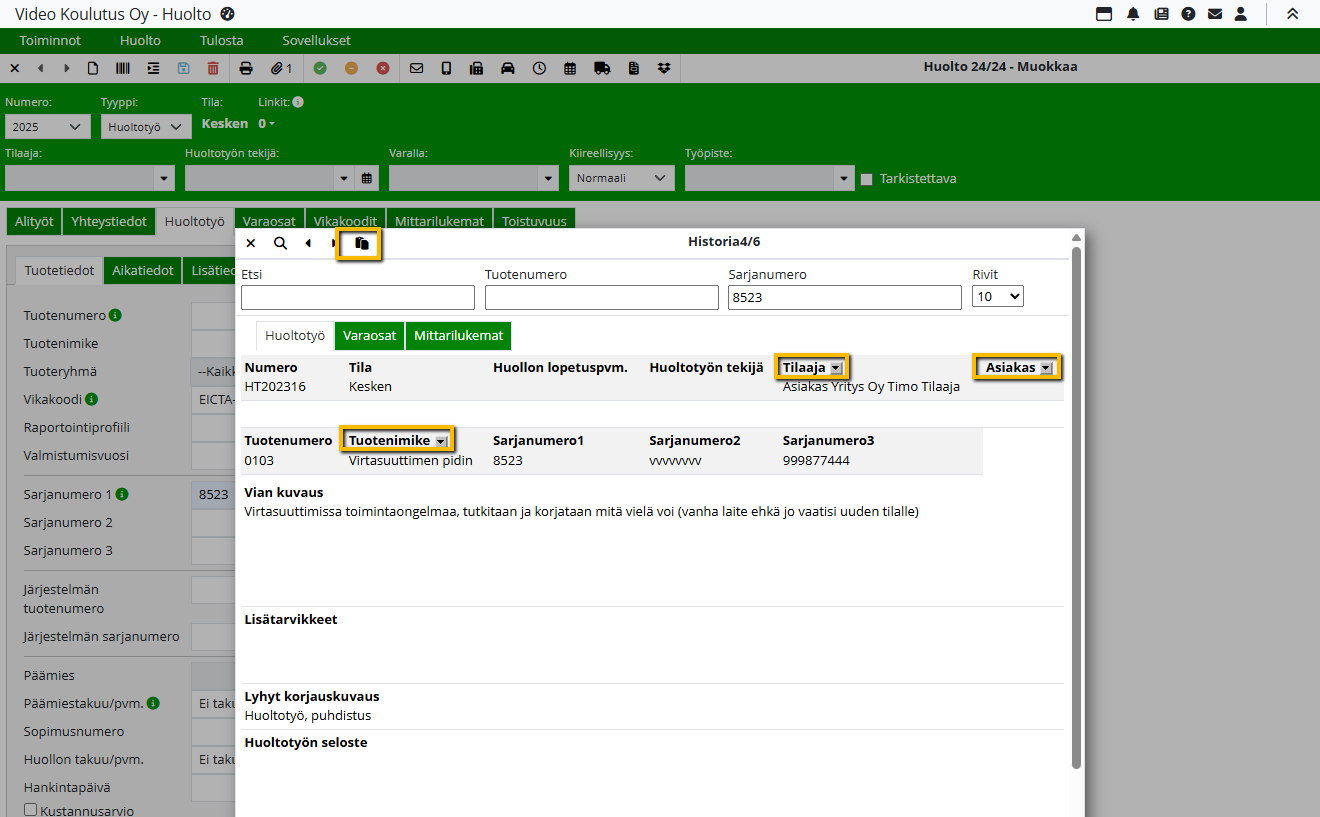Click the green checkmark approve icon

[320, 68]
